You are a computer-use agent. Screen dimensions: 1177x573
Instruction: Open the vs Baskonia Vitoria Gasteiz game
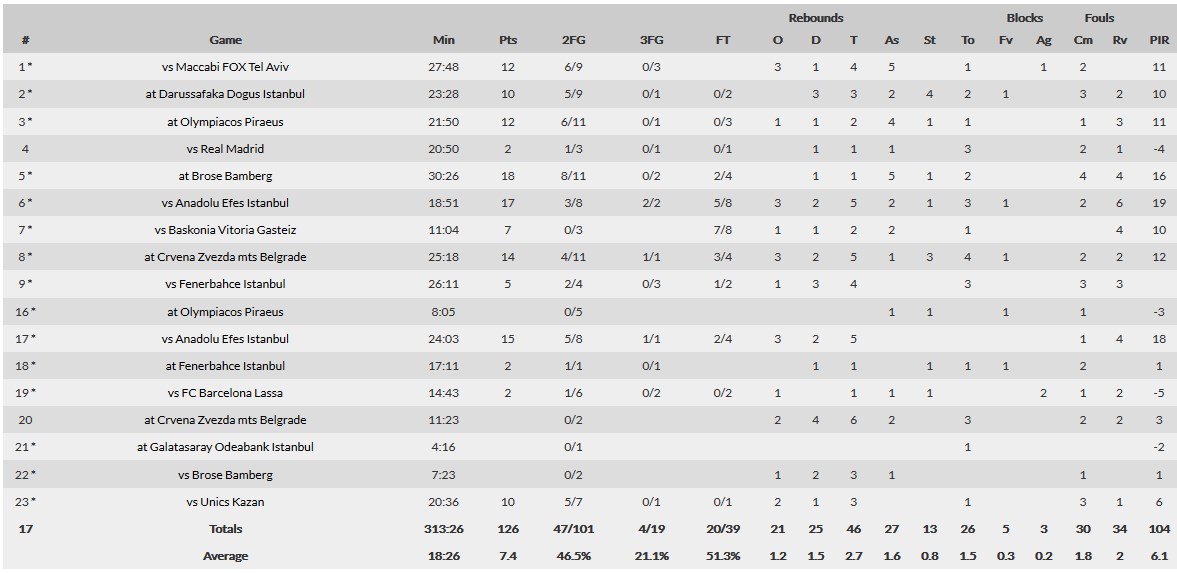(x=225, y=230)
